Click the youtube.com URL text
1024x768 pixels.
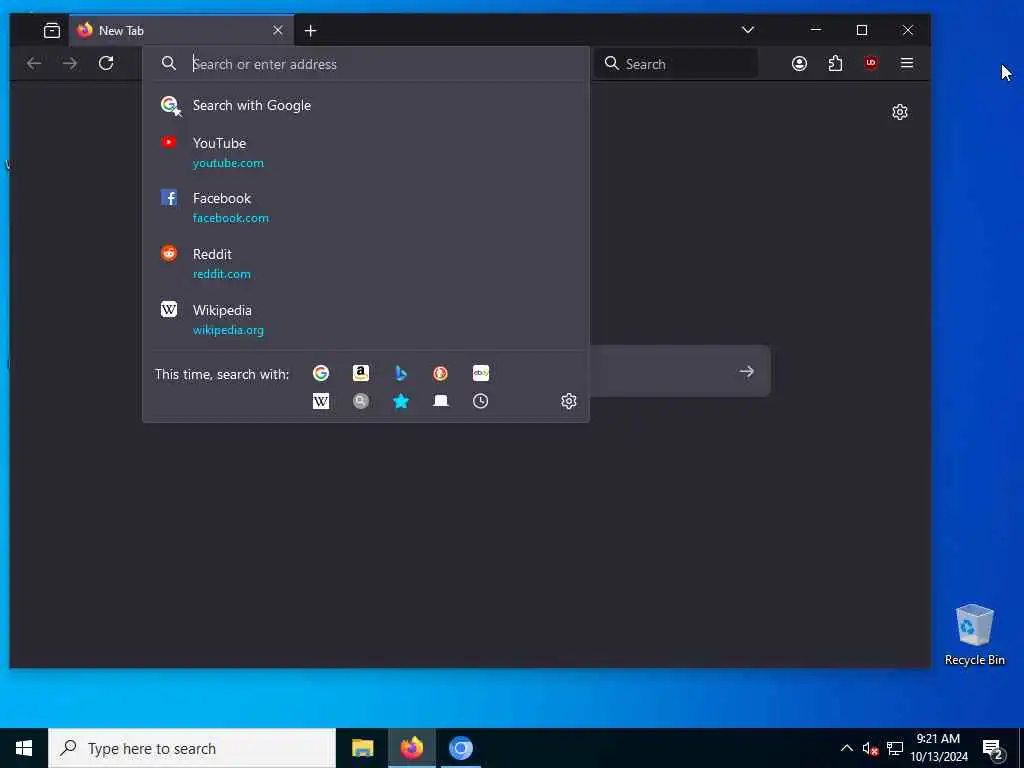(x=228, y=163)
